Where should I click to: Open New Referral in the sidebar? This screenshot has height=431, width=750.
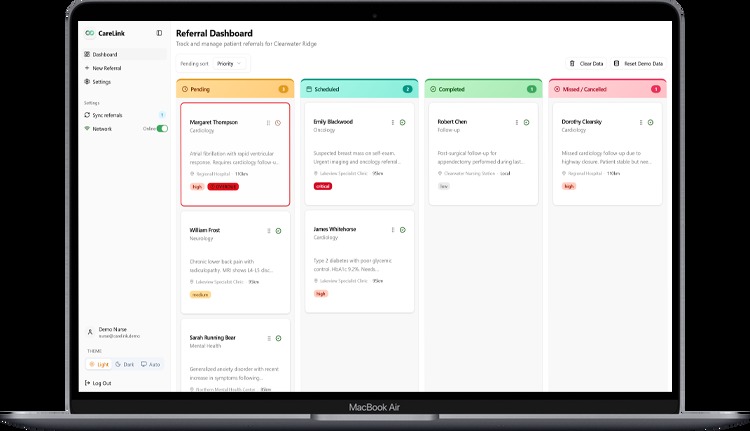[125, 68]
